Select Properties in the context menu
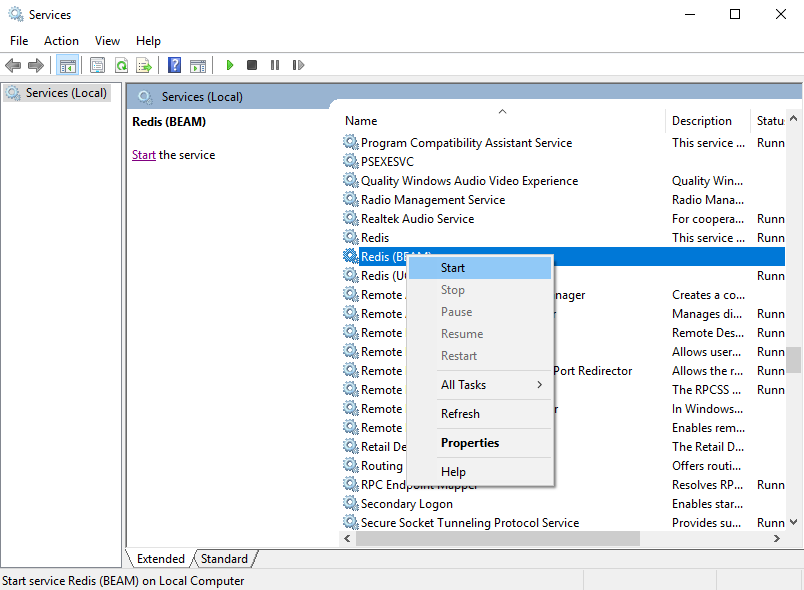The width and height of the screenshot is (804, 590). point(470,443)
